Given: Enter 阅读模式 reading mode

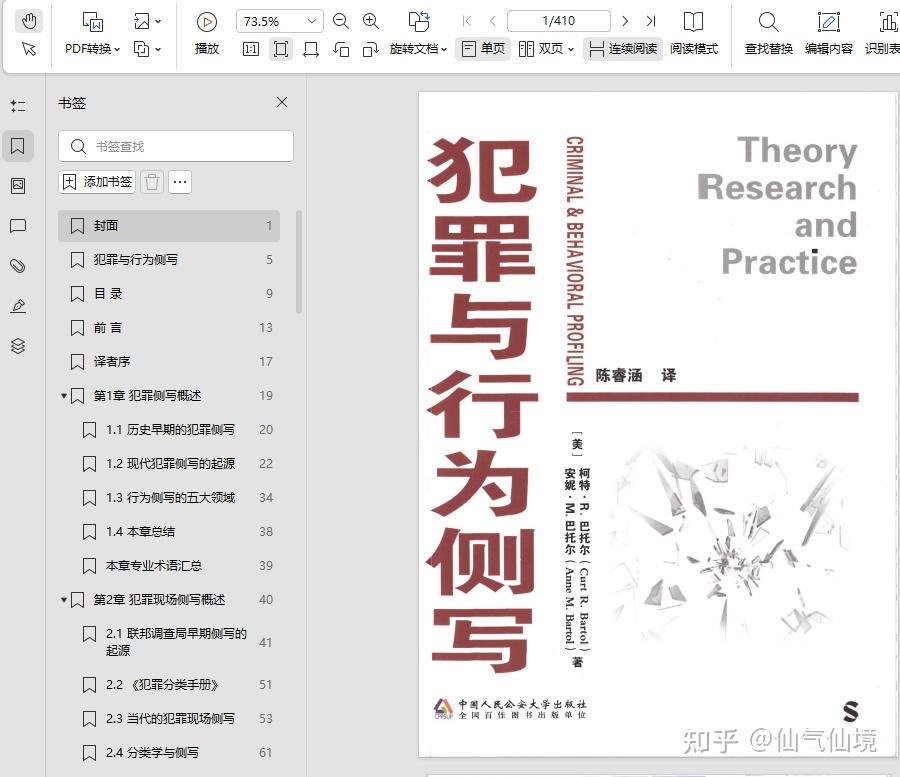Looking at the screenshot, I should 693,33.
